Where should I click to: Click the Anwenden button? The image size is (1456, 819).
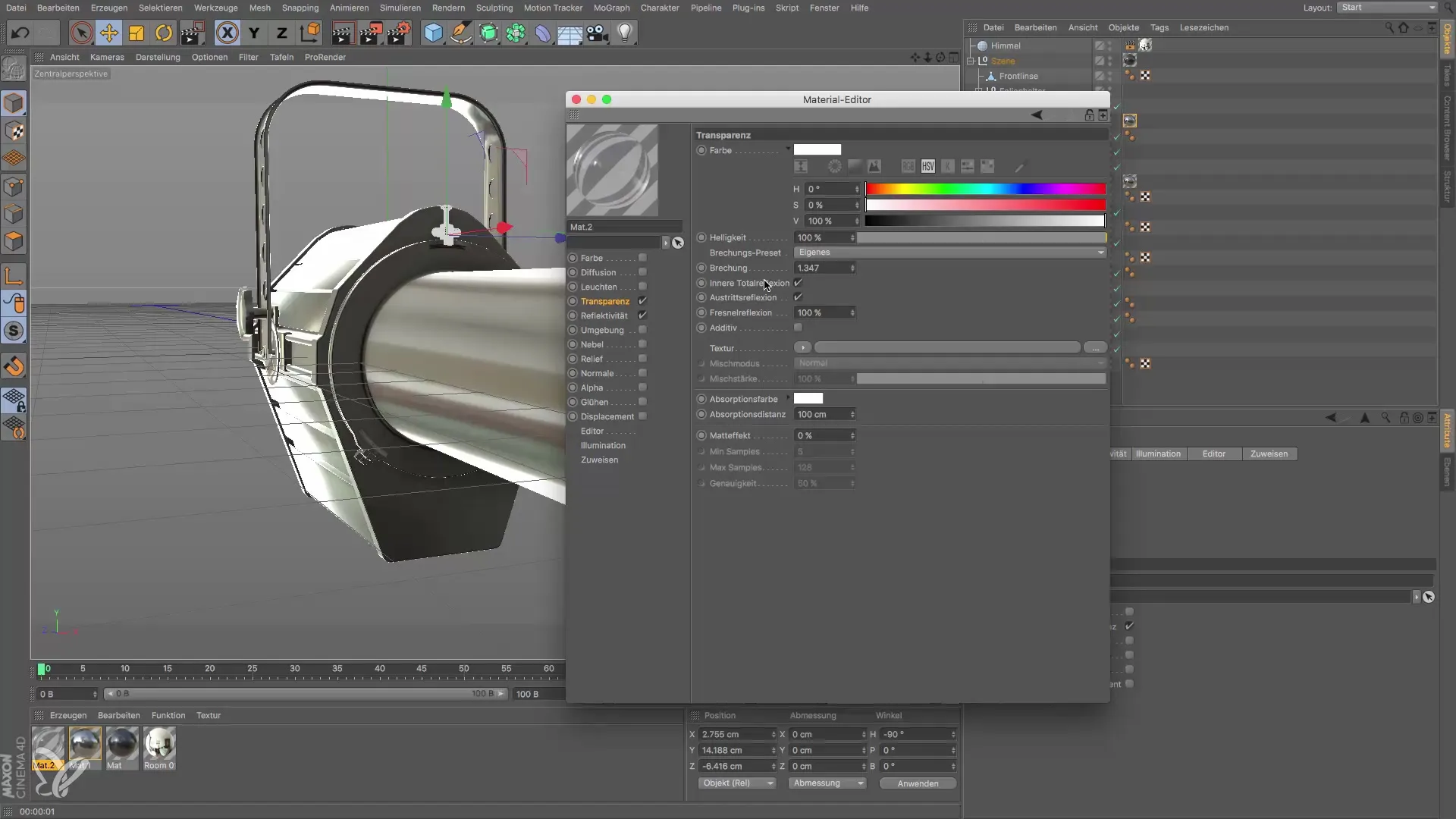click(918, 783)
